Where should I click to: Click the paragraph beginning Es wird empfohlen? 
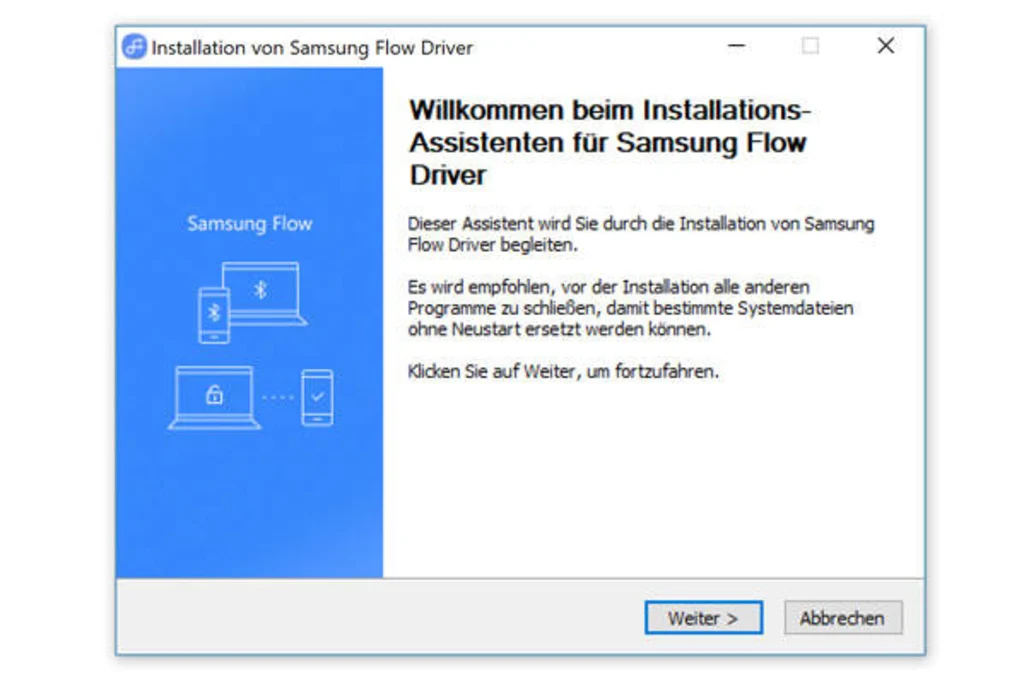coord(630,308)
